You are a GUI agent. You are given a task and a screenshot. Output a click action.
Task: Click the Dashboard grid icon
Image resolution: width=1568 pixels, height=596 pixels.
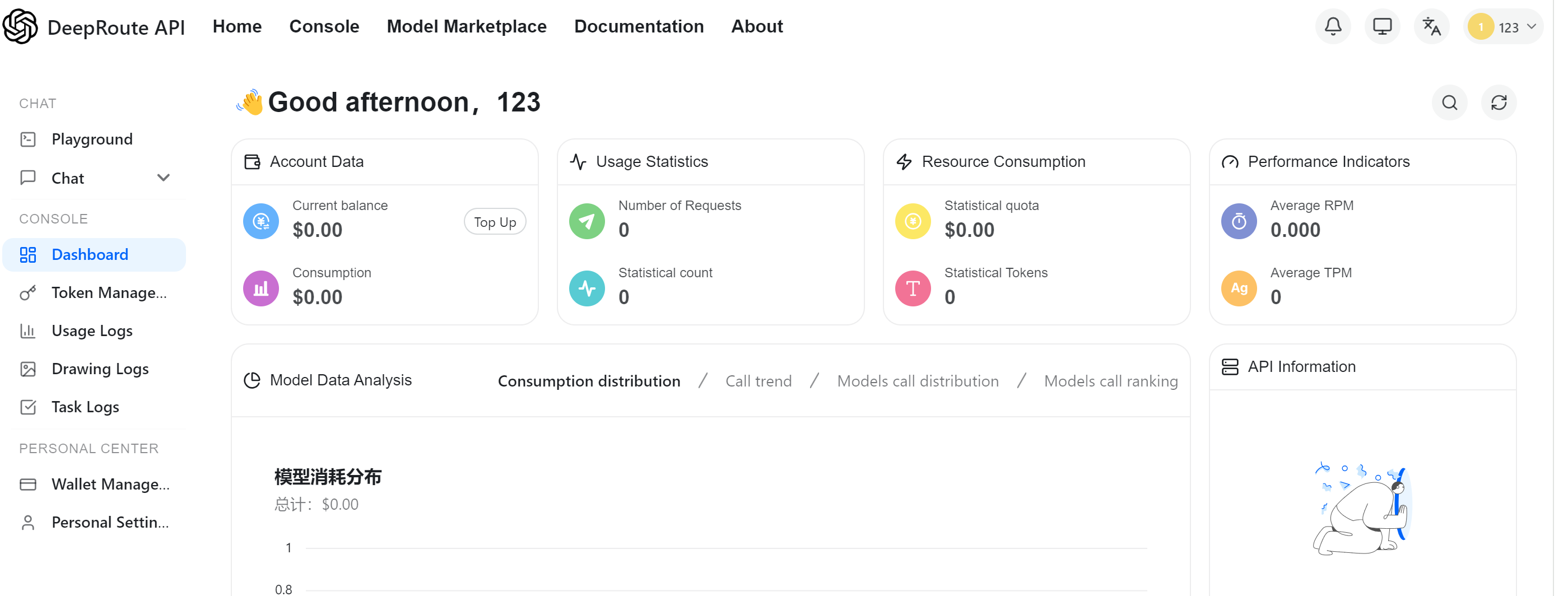tap(28, 254)
